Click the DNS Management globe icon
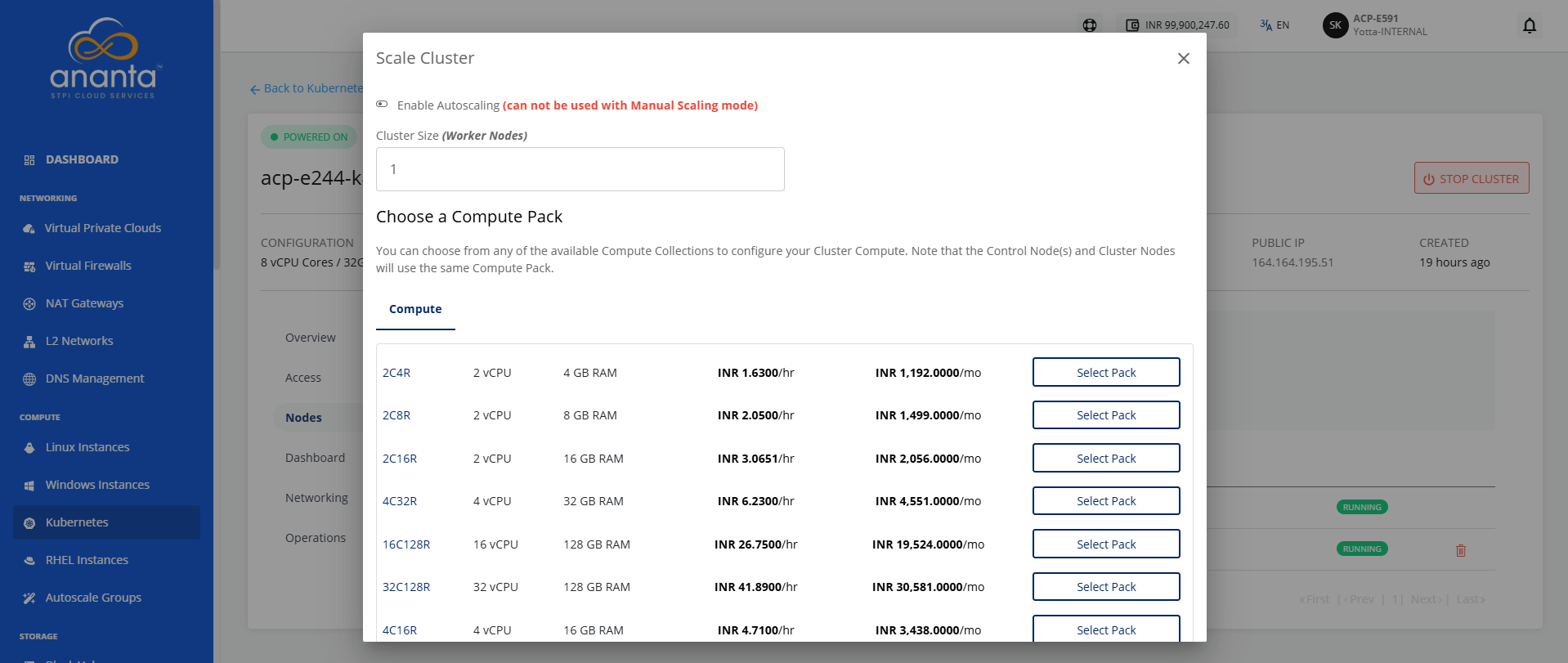The image size is (1568, 663). pyautogui.click(x=29, y=379)
